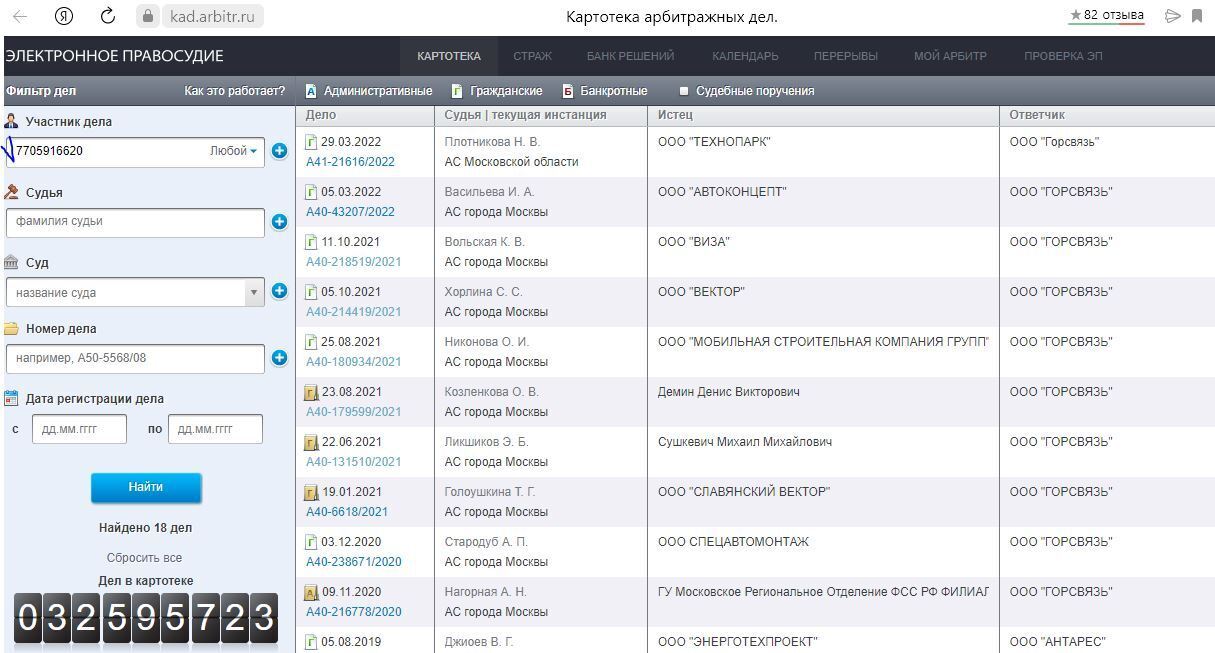Reload the page with the refresh icon

[x=108, y=16]
